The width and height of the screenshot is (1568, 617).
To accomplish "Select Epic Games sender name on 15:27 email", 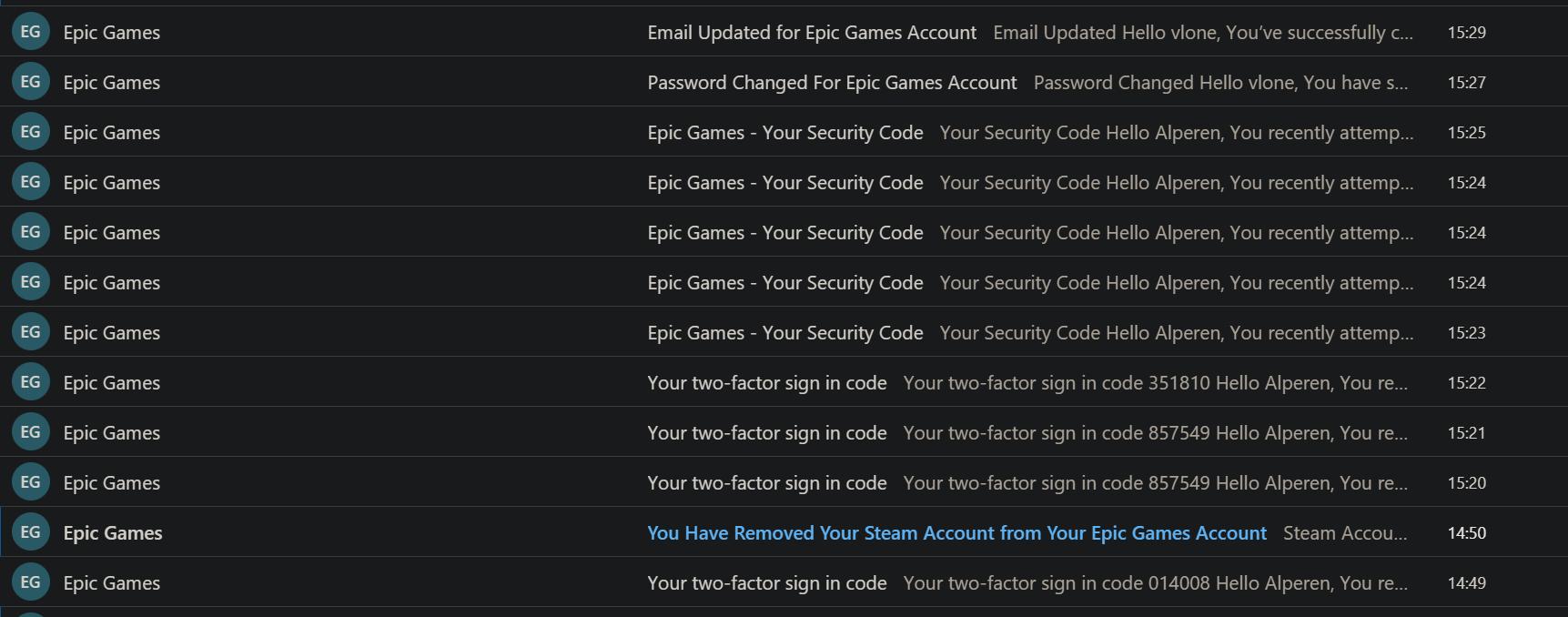I will (111, 83).
